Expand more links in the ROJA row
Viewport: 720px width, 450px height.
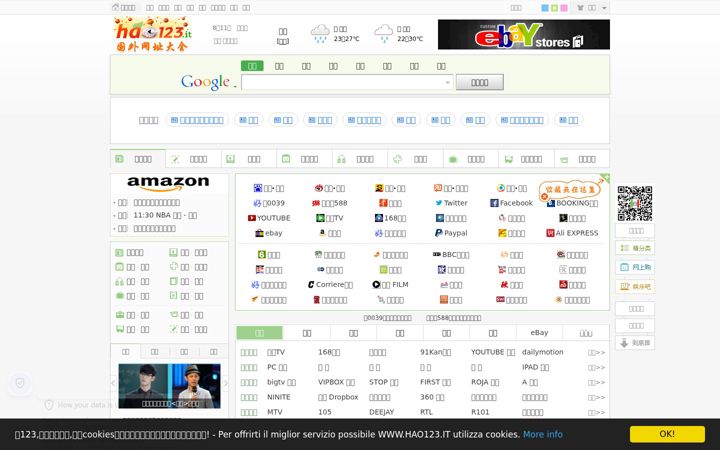[x=596, y=382]
